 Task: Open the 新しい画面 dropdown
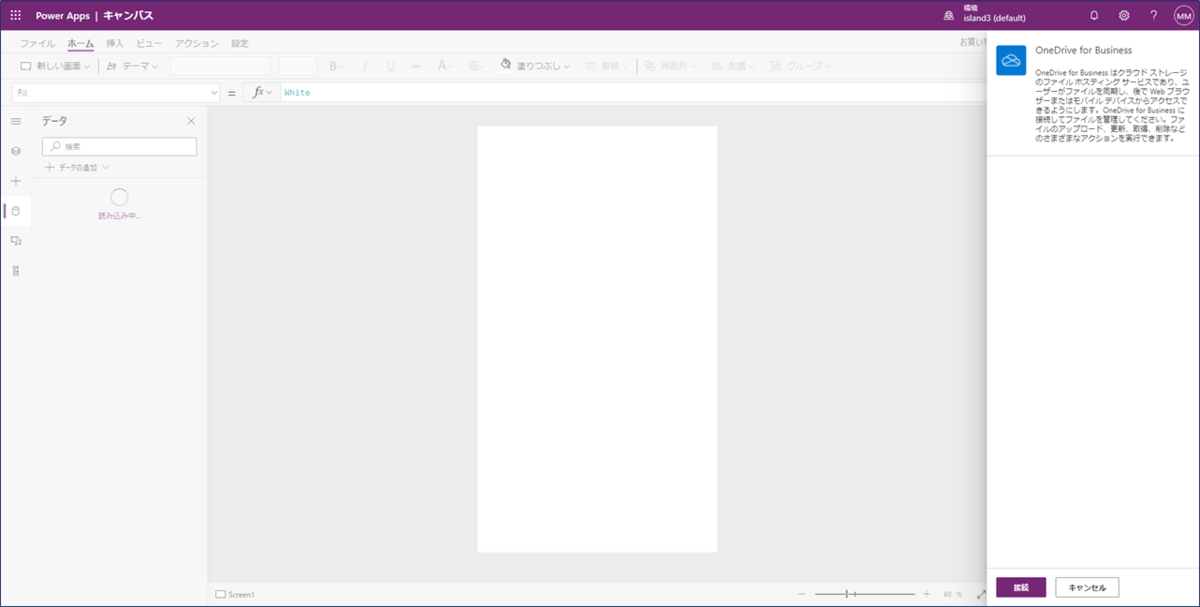[55, 66]
